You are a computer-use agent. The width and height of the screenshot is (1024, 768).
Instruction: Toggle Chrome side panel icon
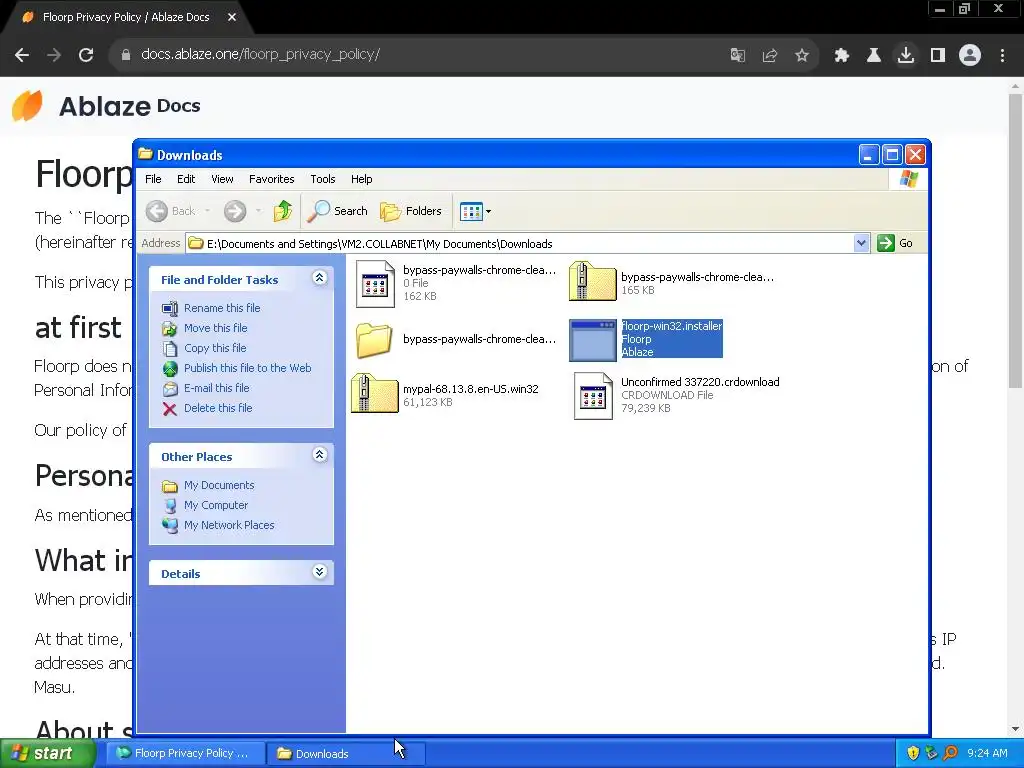[x=938, y=55]
